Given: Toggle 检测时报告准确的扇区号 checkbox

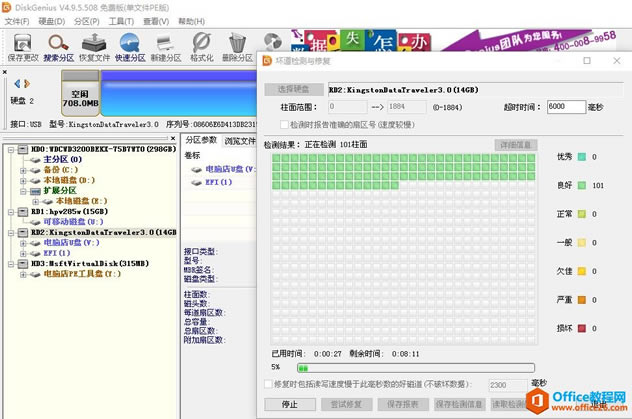Looking at the screenshot, I should 284,124.
